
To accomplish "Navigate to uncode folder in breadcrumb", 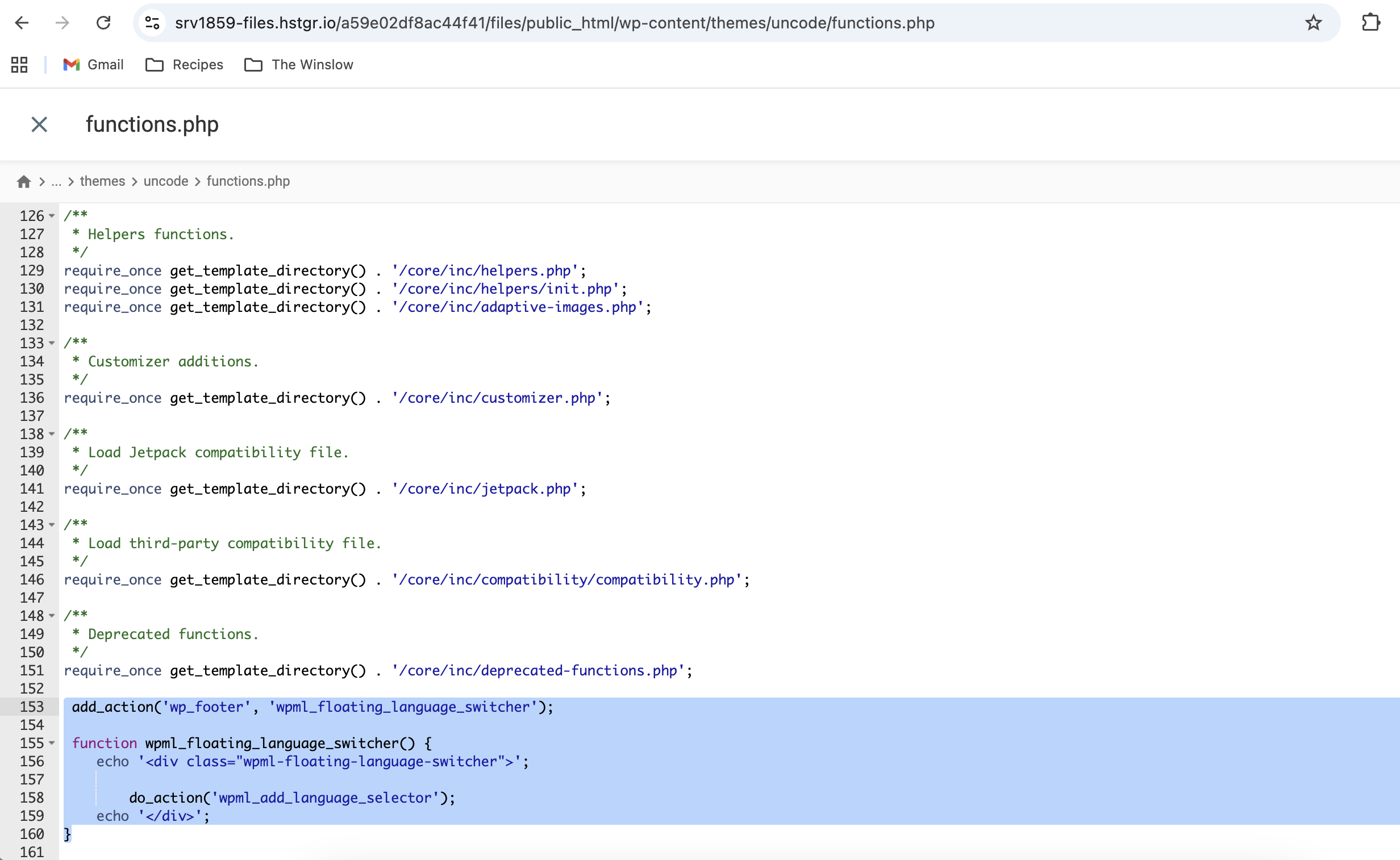I will (165, 181).
